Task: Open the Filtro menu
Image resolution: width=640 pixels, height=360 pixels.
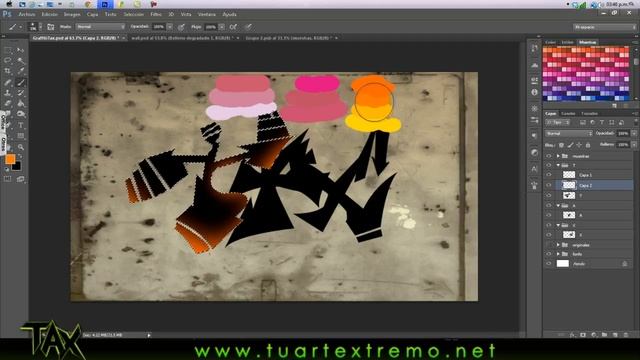Action: click(156, 14)
